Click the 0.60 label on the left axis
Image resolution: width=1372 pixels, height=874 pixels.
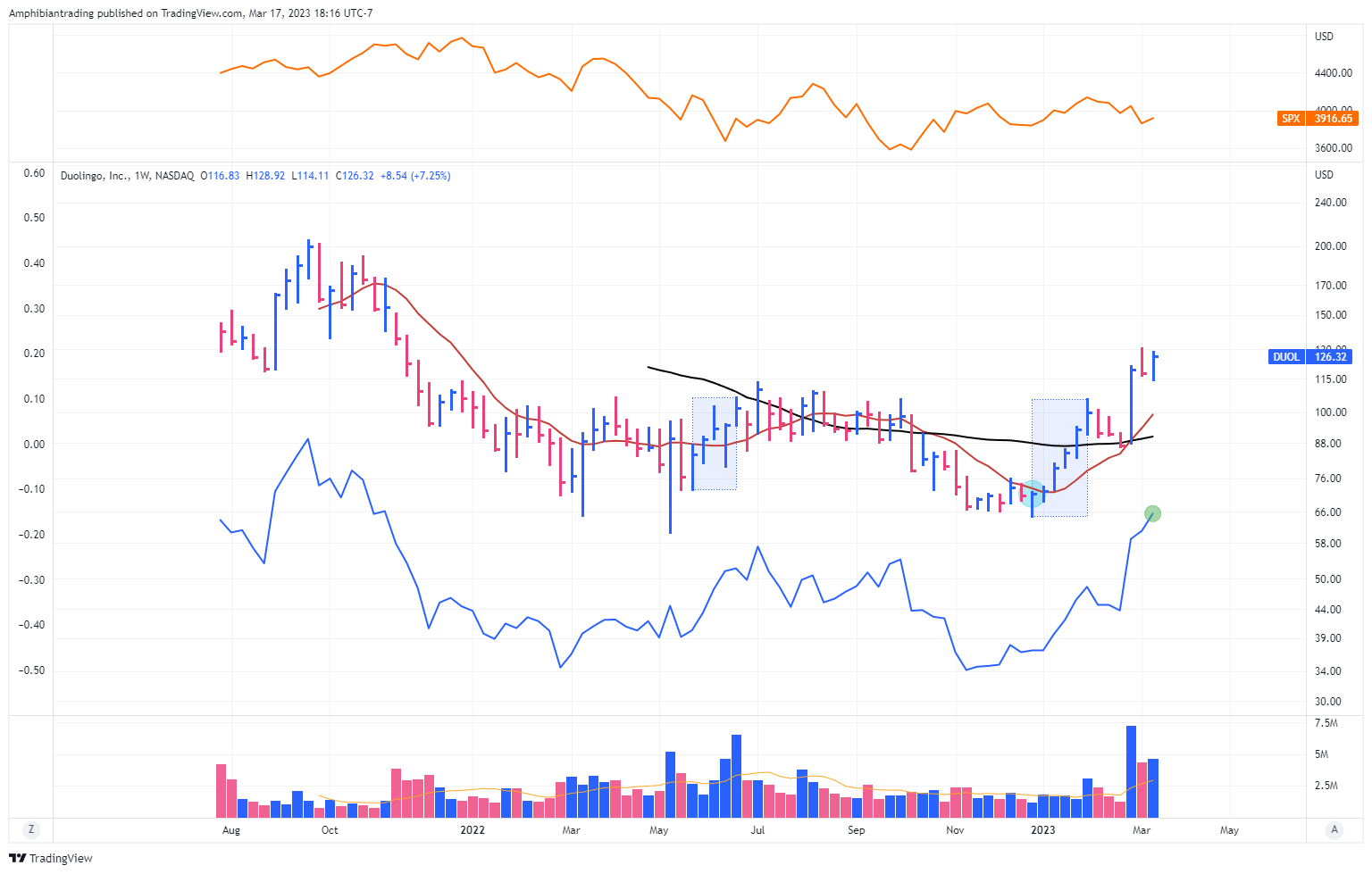tap(34, 173)
